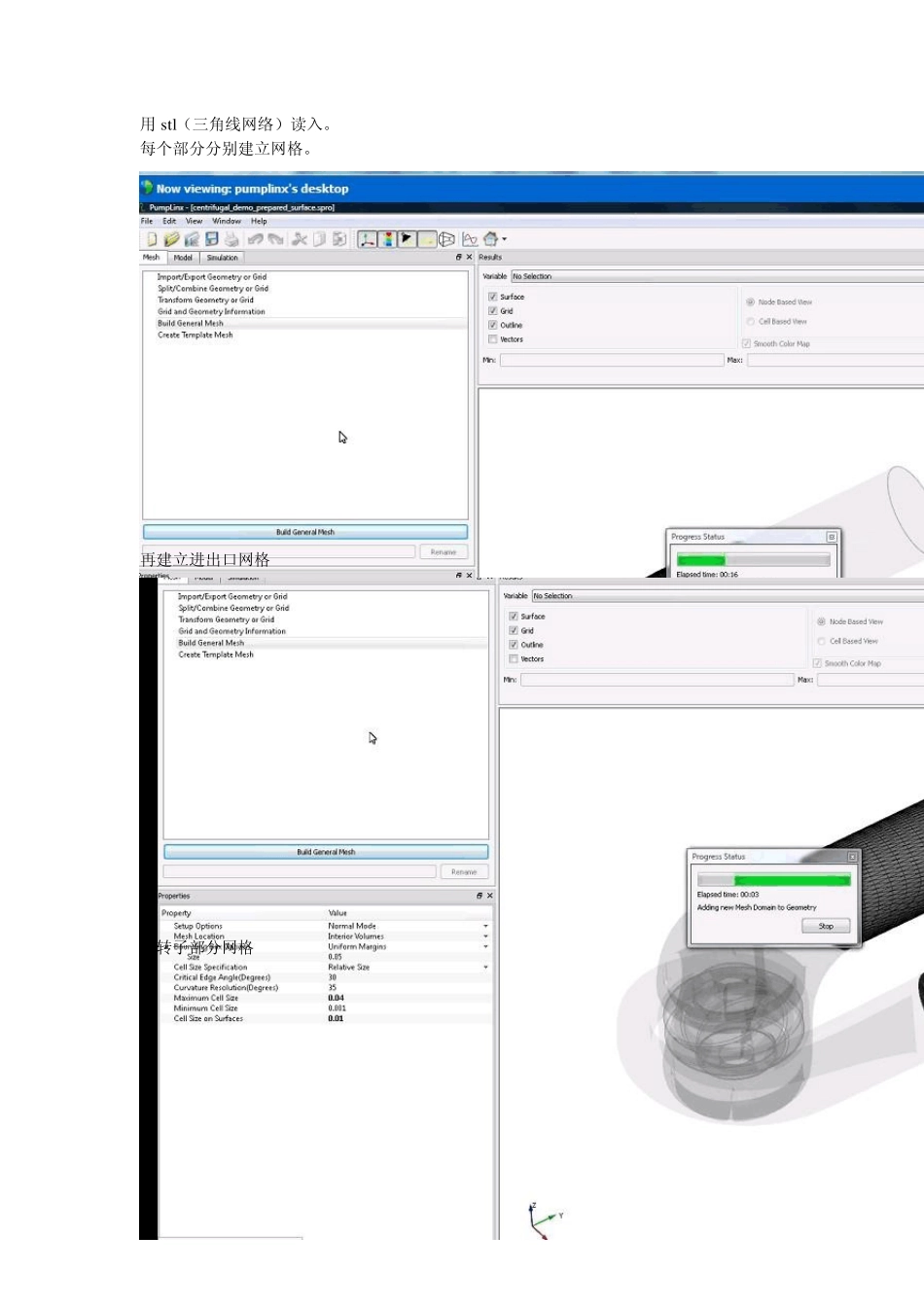The height and width of the screenshot is (1307, 924).
Task: Click the Cut scissors icon
Action: click(300, 239)
